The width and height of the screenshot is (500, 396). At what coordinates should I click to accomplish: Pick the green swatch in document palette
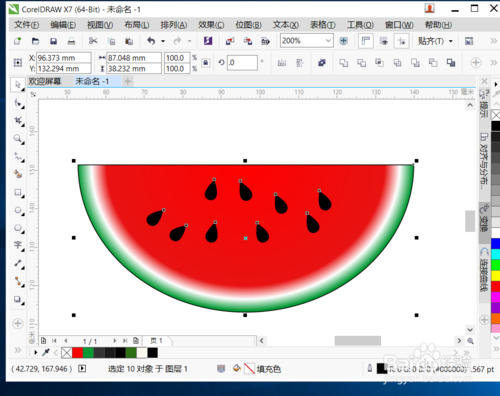88,353
